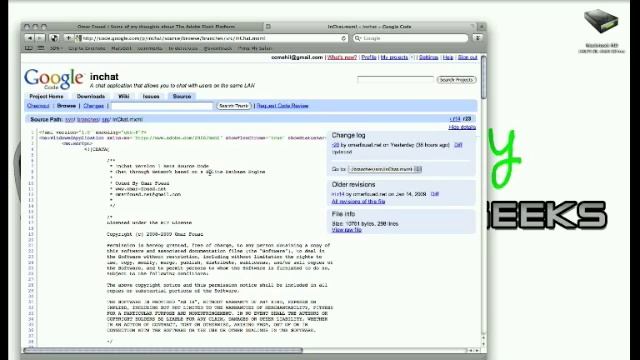Open the Issues tab
Image resolution: width=640 pixels, height=360 pixels.
(x=151, y=96)
